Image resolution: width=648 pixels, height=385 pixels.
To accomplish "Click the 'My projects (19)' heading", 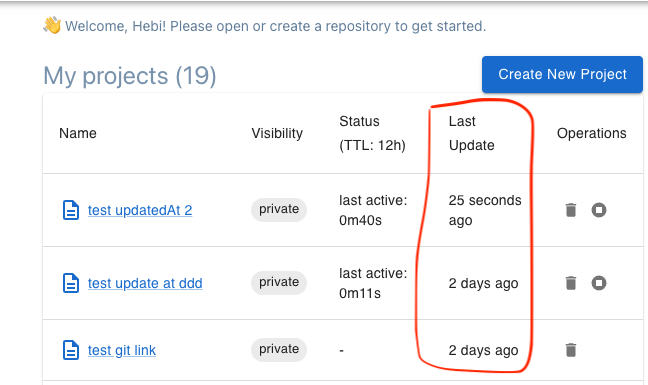I will pyautogui.click(x=130, y=76).
